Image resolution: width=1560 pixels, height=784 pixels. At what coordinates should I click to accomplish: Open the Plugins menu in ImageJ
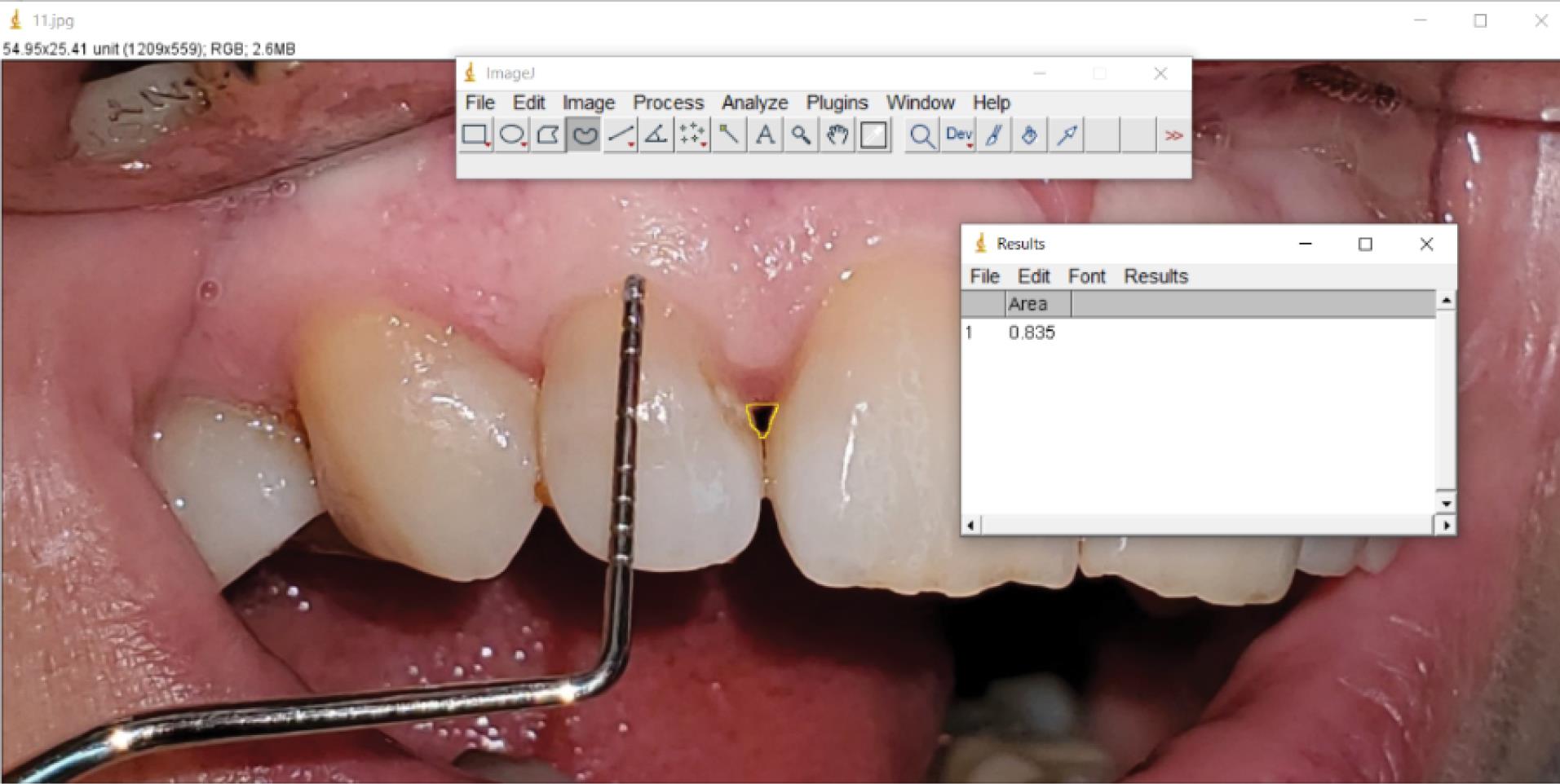pos(837,103)
